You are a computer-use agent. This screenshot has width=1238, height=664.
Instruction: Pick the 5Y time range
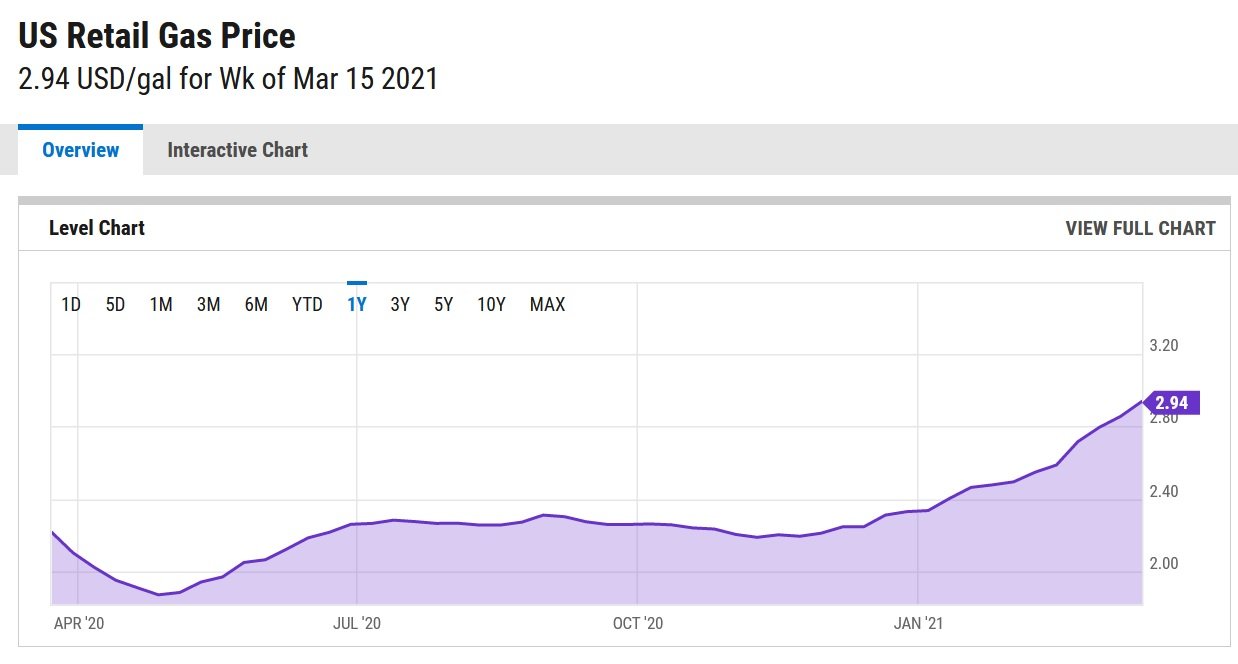[444, 305]
